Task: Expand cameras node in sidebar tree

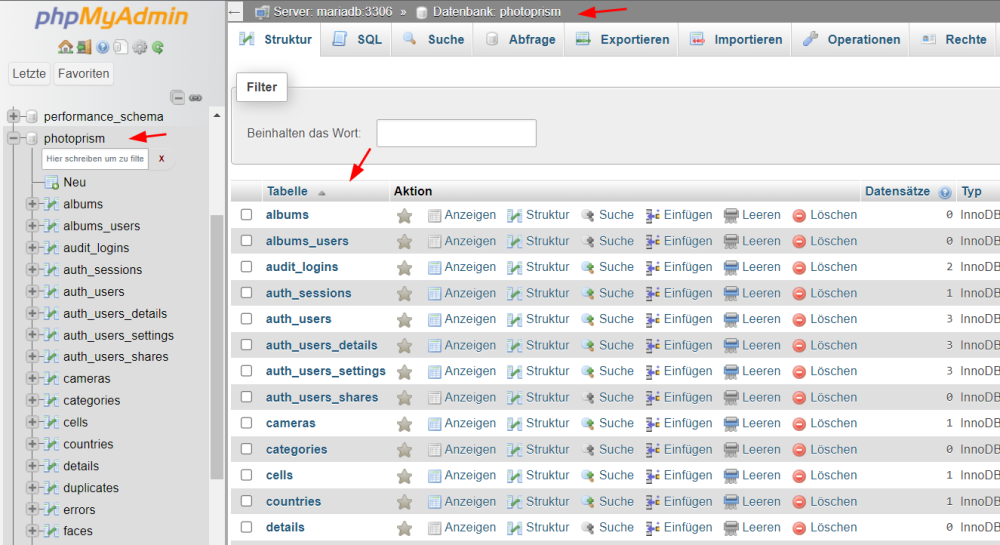Action: coord(32,378)
